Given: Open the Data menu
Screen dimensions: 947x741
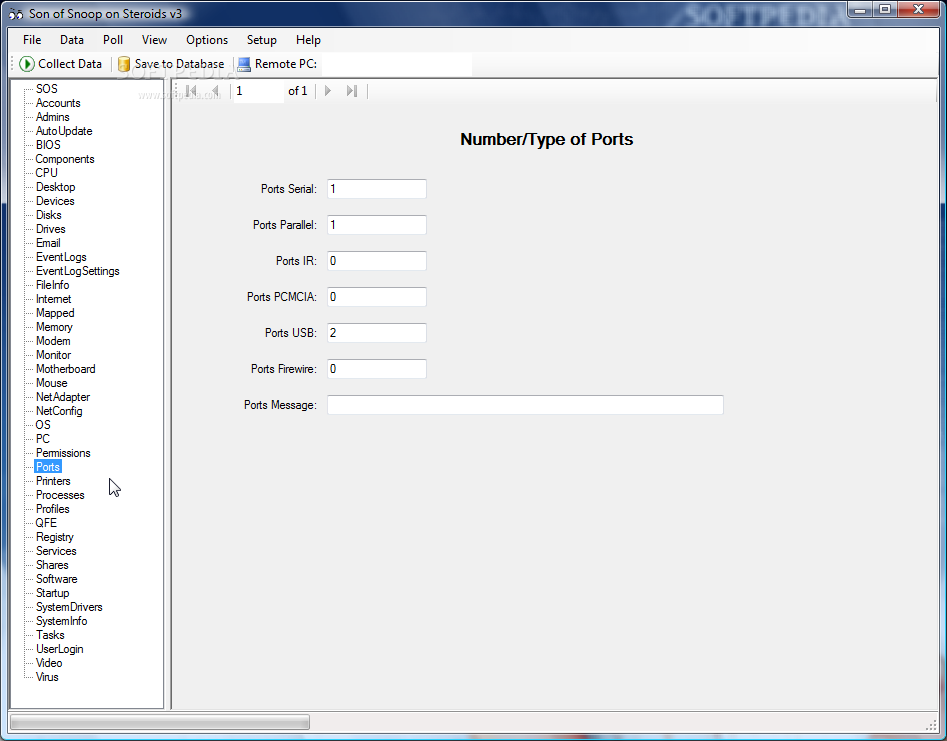Looking at the screenshot, I should coord(72,40).
